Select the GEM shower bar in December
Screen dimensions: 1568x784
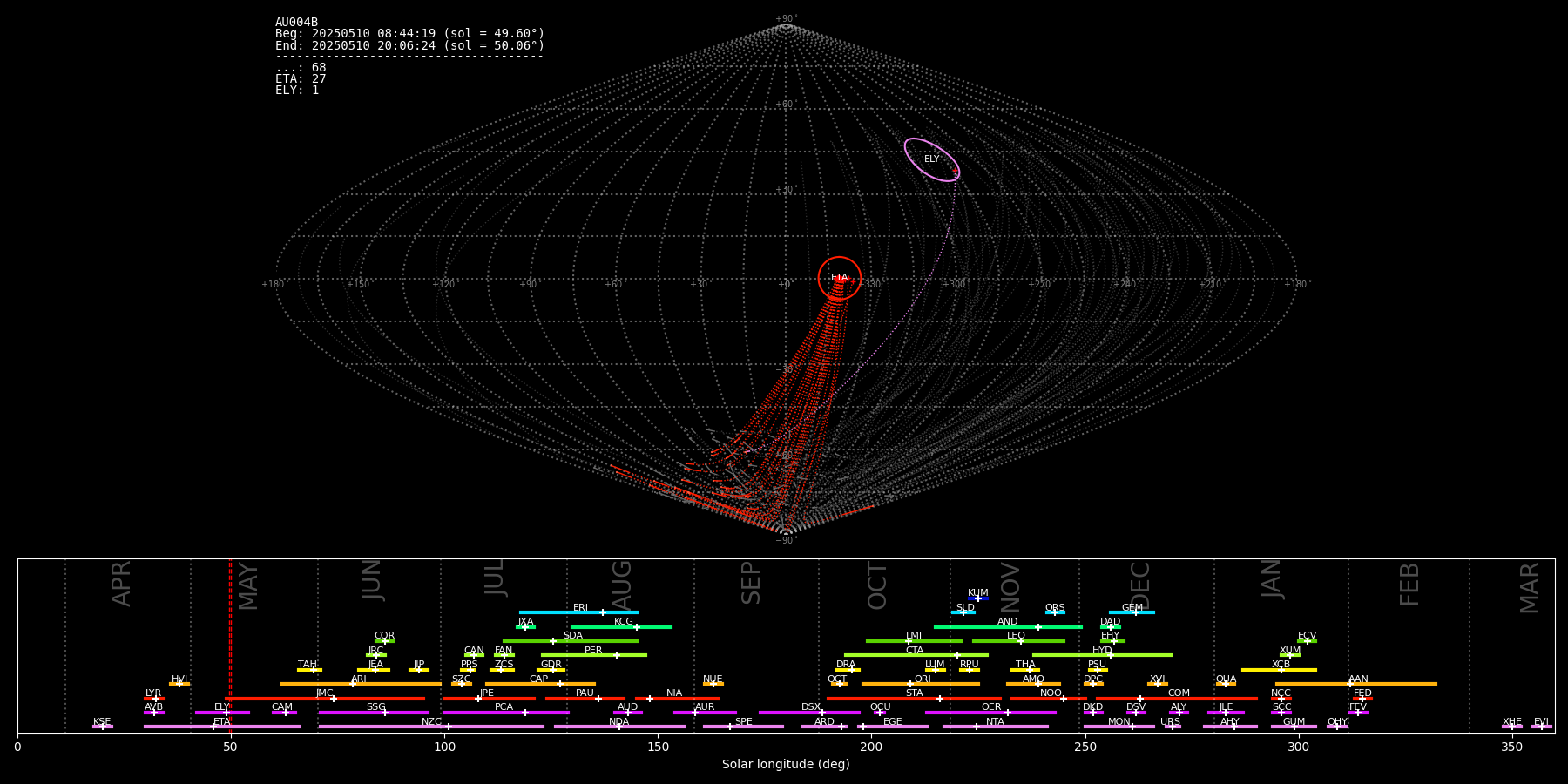click(x=1132, y=612)
